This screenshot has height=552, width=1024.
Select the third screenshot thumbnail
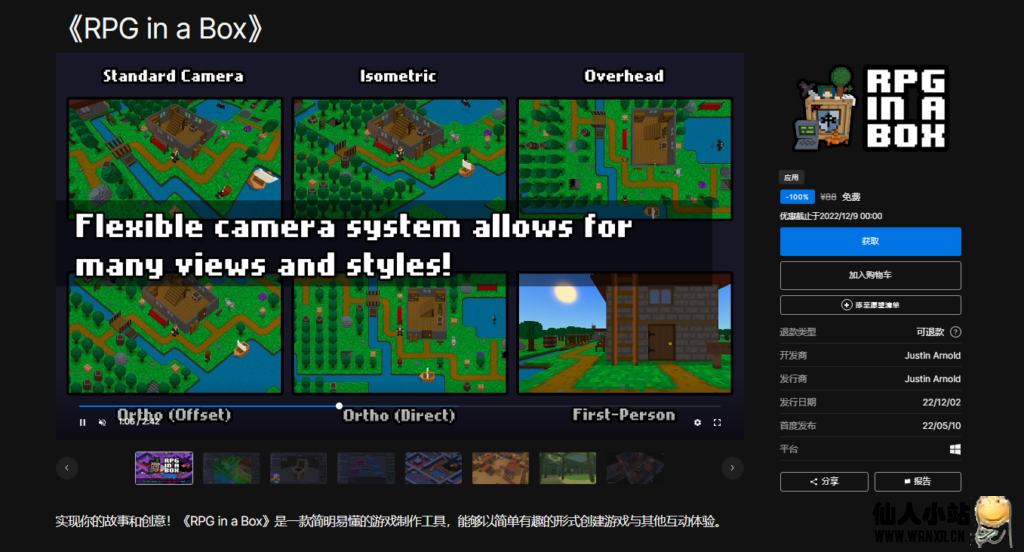298,468
